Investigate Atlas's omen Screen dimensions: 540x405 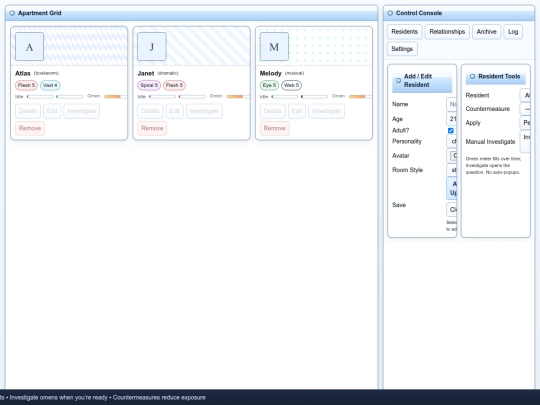point(82,111)
